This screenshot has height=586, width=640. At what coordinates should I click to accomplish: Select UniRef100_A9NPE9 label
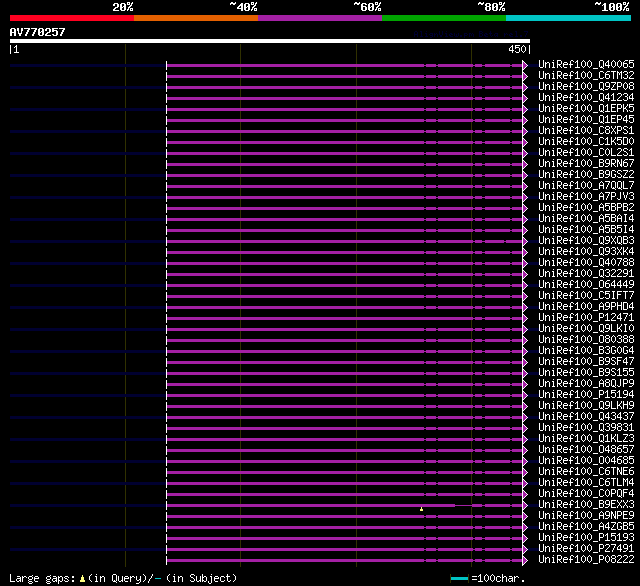586,516
